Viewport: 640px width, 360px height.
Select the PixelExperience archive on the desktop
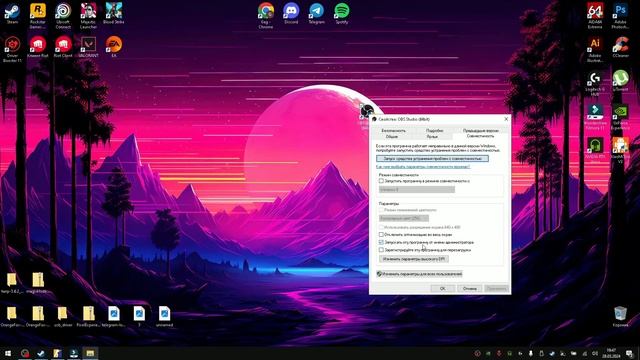pos(88,317)
